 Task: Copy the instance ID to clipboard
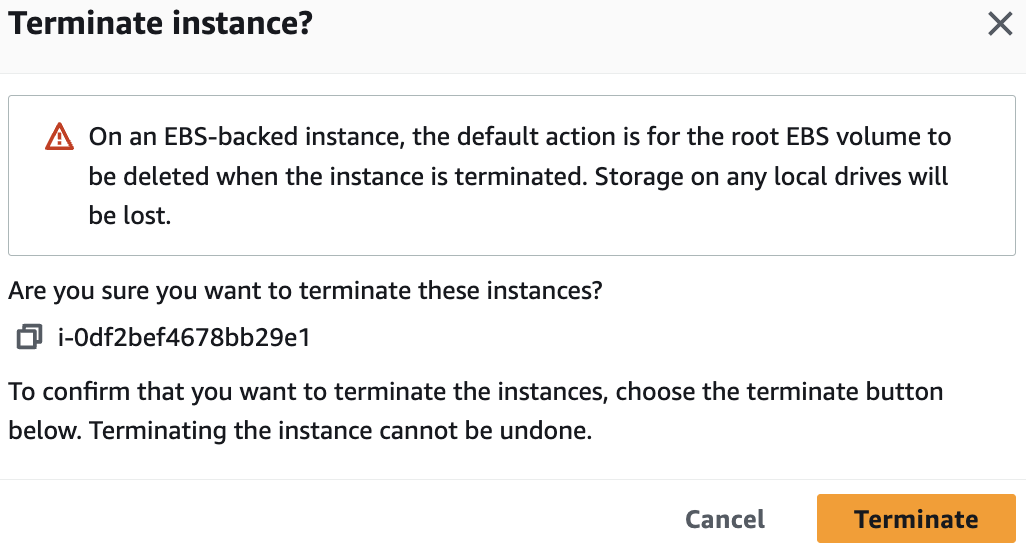29,337
